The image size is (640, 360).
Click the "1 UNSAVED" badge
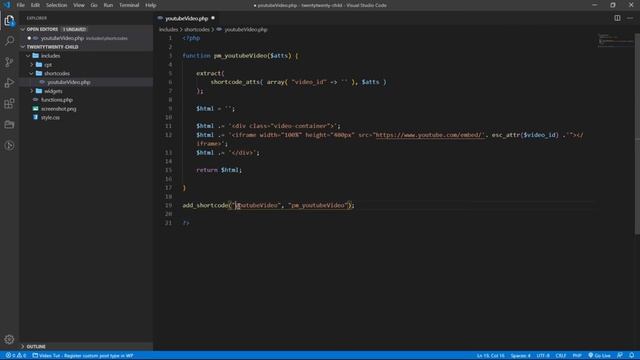[x=74, y=29]
